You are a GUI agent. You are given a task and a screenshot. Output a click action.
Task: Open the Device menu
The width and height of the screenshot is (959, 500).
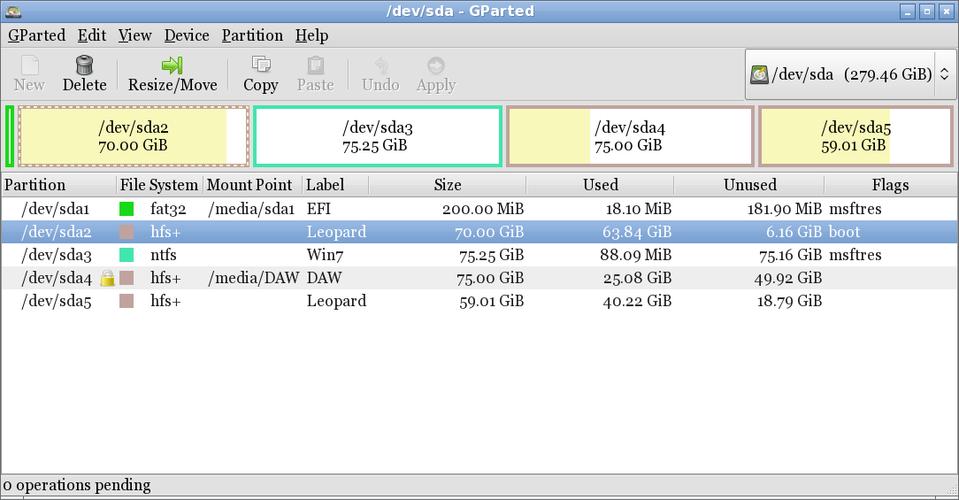click(186, 35)
